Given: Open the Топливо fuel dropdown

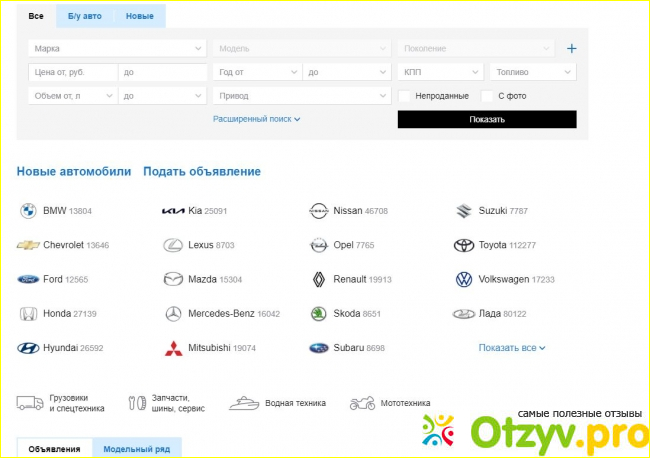Looking at the screenshot, I should [532, 72].
